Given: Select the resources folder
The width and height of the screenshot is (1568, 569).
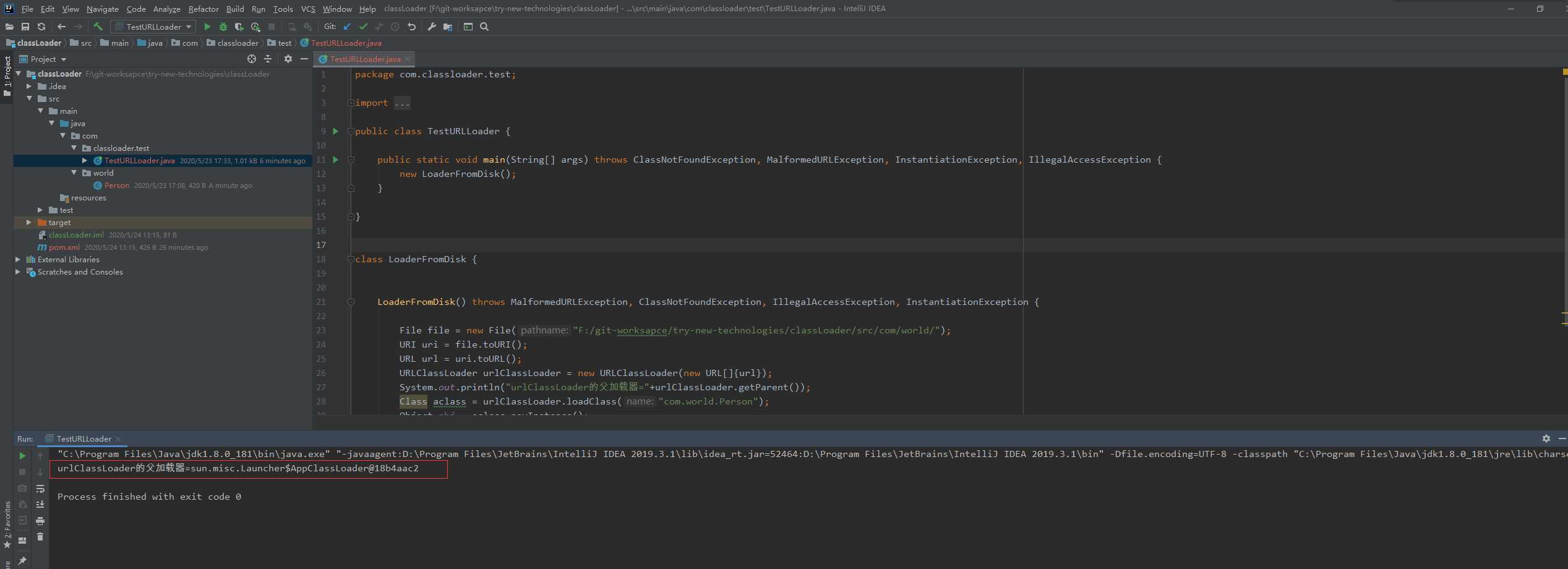Looking at the screenshot, I should pyautogui.click(x=88, y=197).
